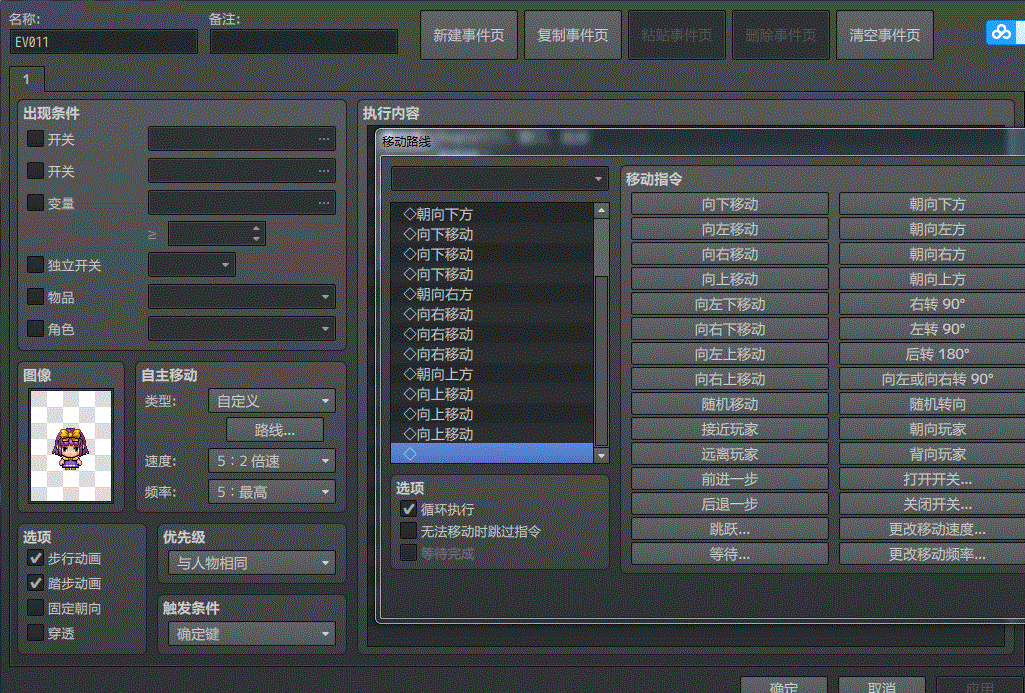
Task: Click the 取消 button at bottom
Action: click(882, 685)
